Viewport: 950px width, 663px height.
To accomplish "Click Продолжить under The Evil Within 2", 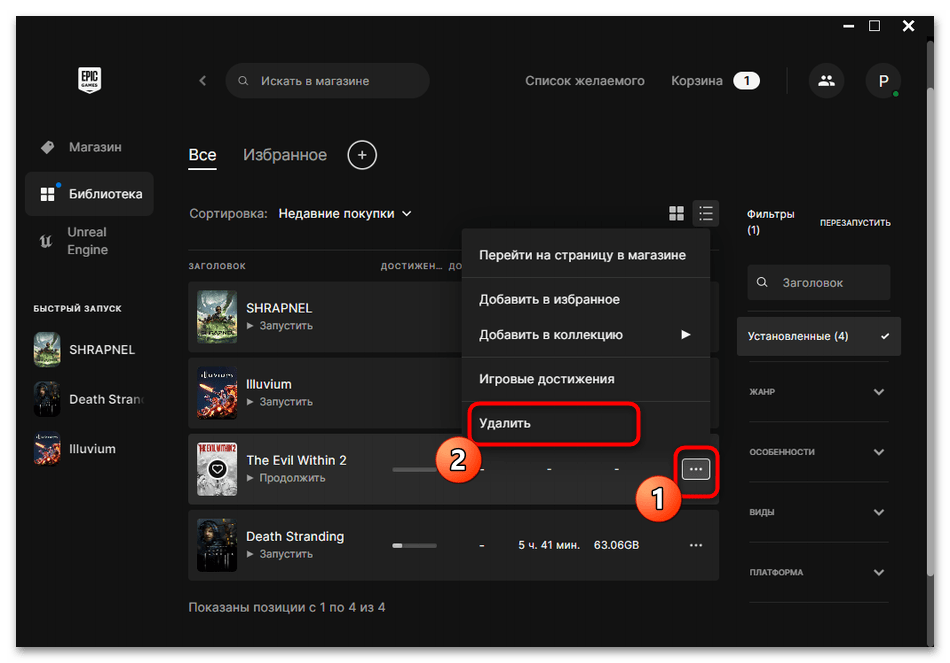I will pyautogui.click(x=286, y=478).
